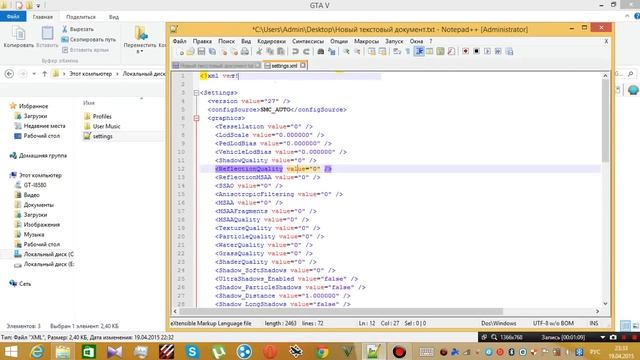This screenshot has height=360, width=640.
Task: Create a new document in Notepad++ toolbar
Action: point(180,51)
